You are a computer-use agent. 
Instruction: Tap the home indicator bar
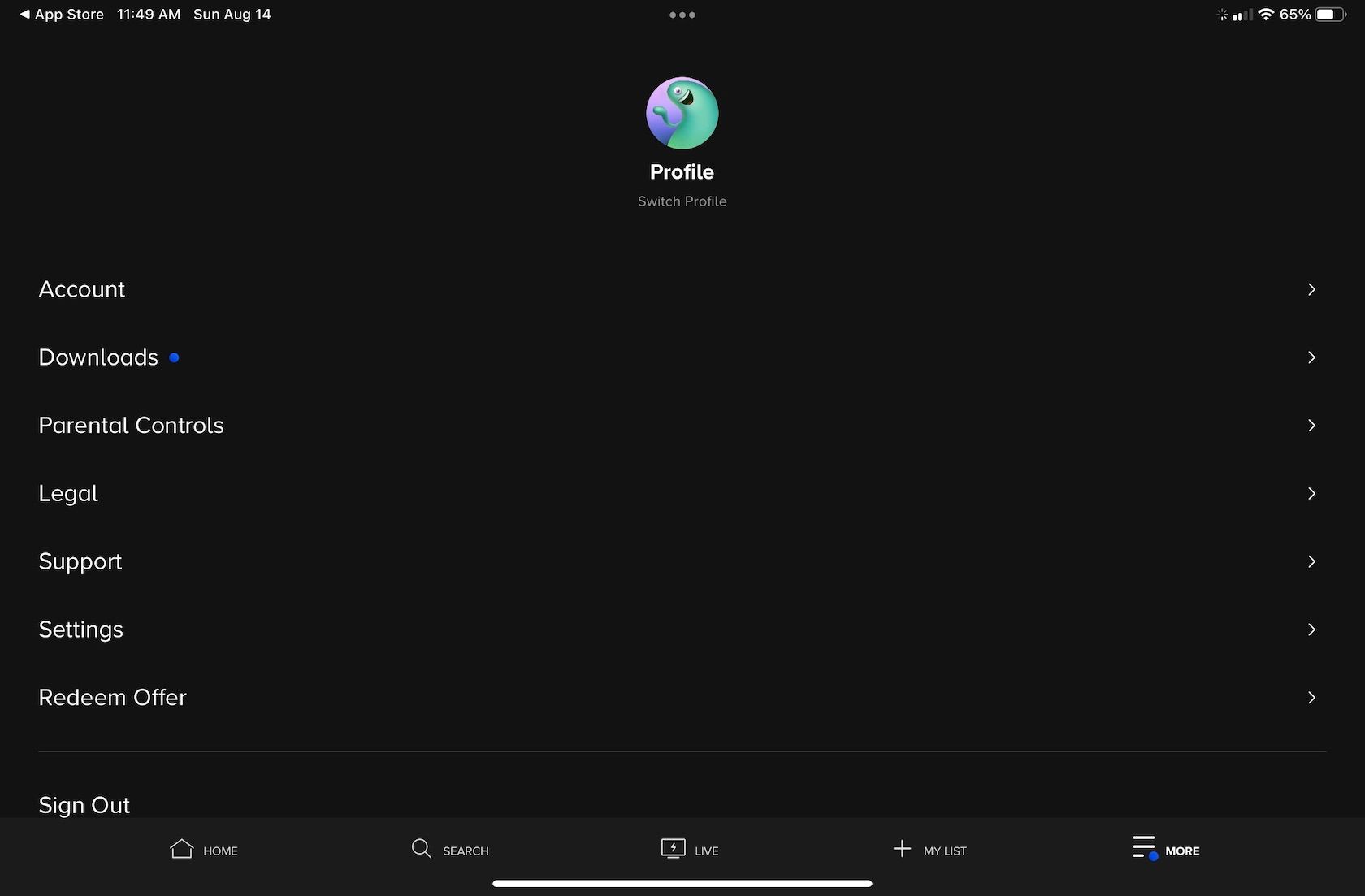682,884
